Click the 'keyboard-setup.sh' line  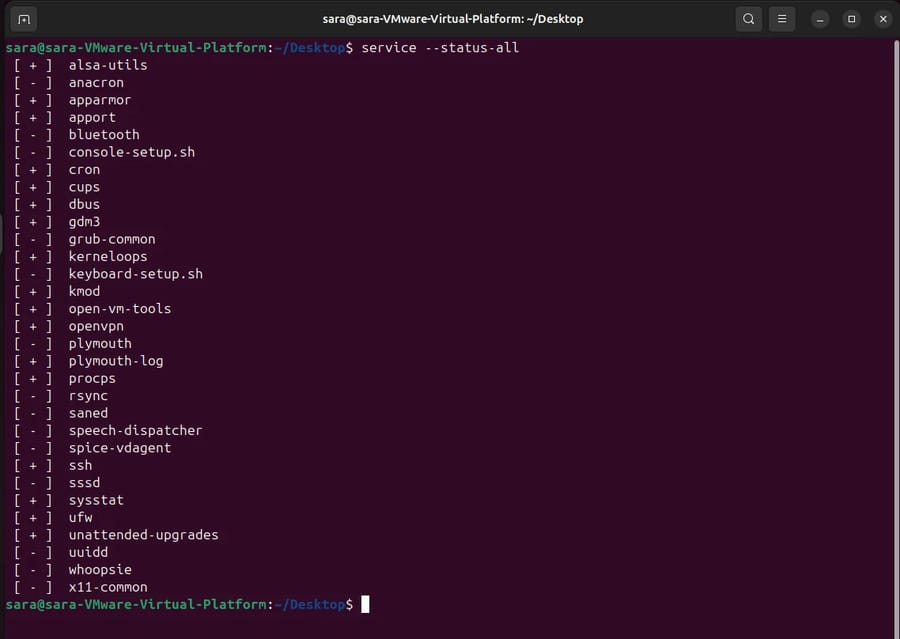click(108, 274)
